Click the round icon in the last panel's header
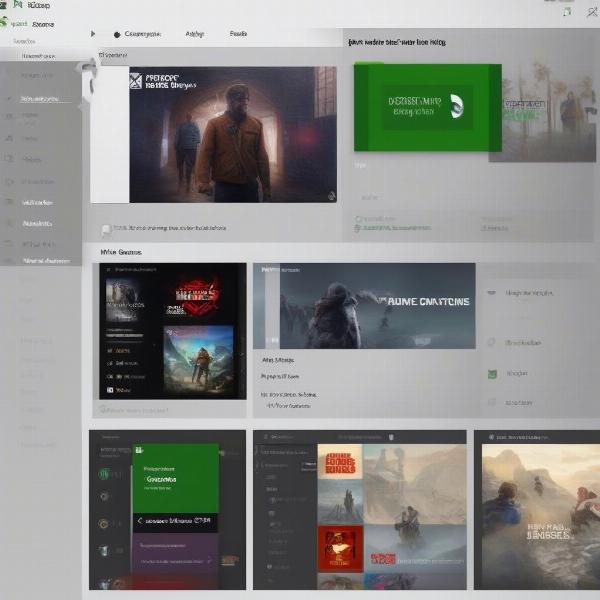Image resolution: width=600 pixels, height=600 pixels. (492, 437)
